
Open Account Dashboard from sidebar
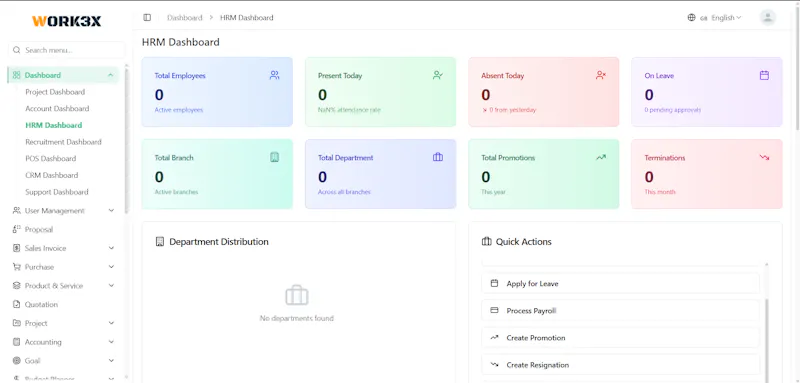click(x=57, y=109)
